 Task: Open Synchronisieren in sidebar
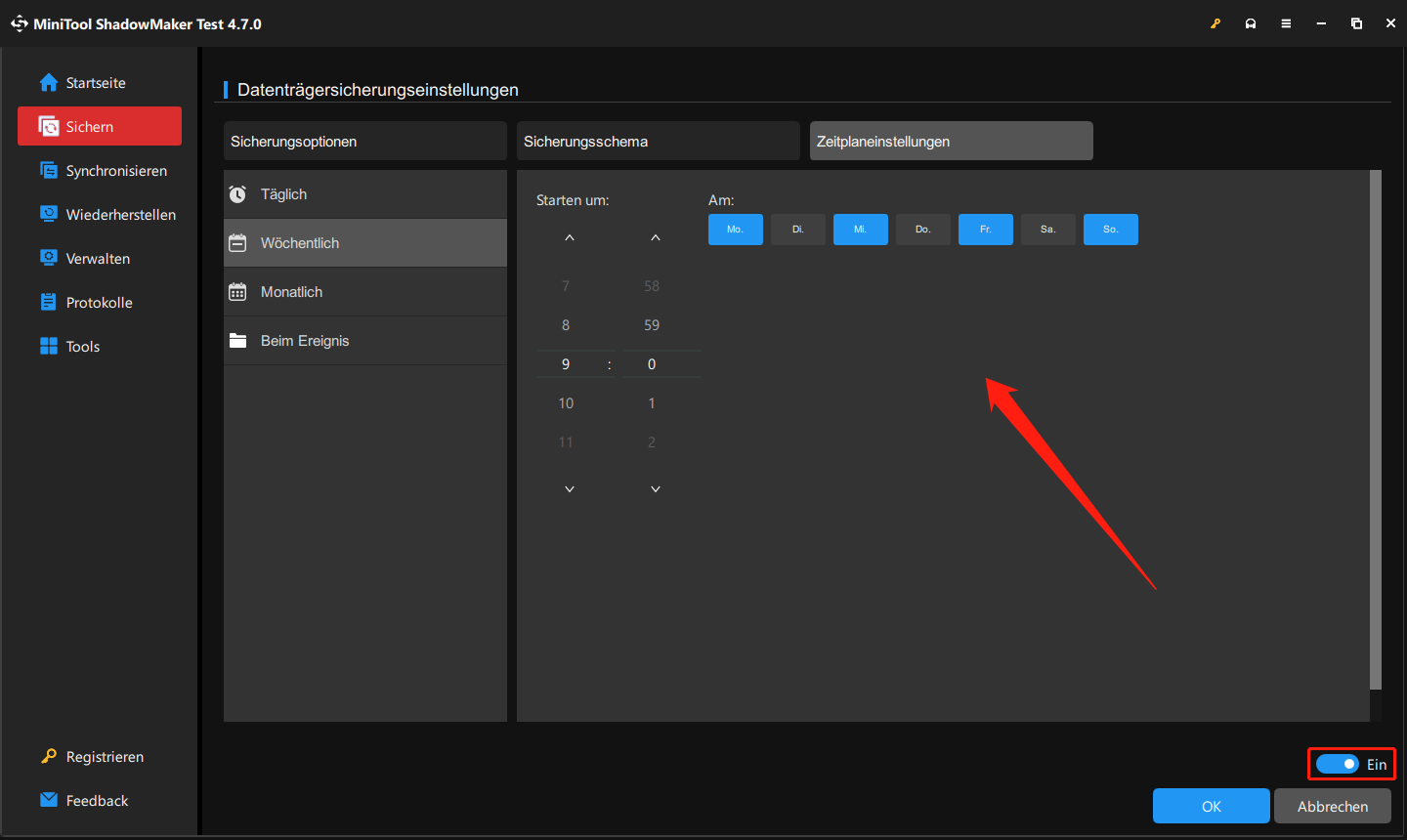pyautogui.click(x=100, y=171)
